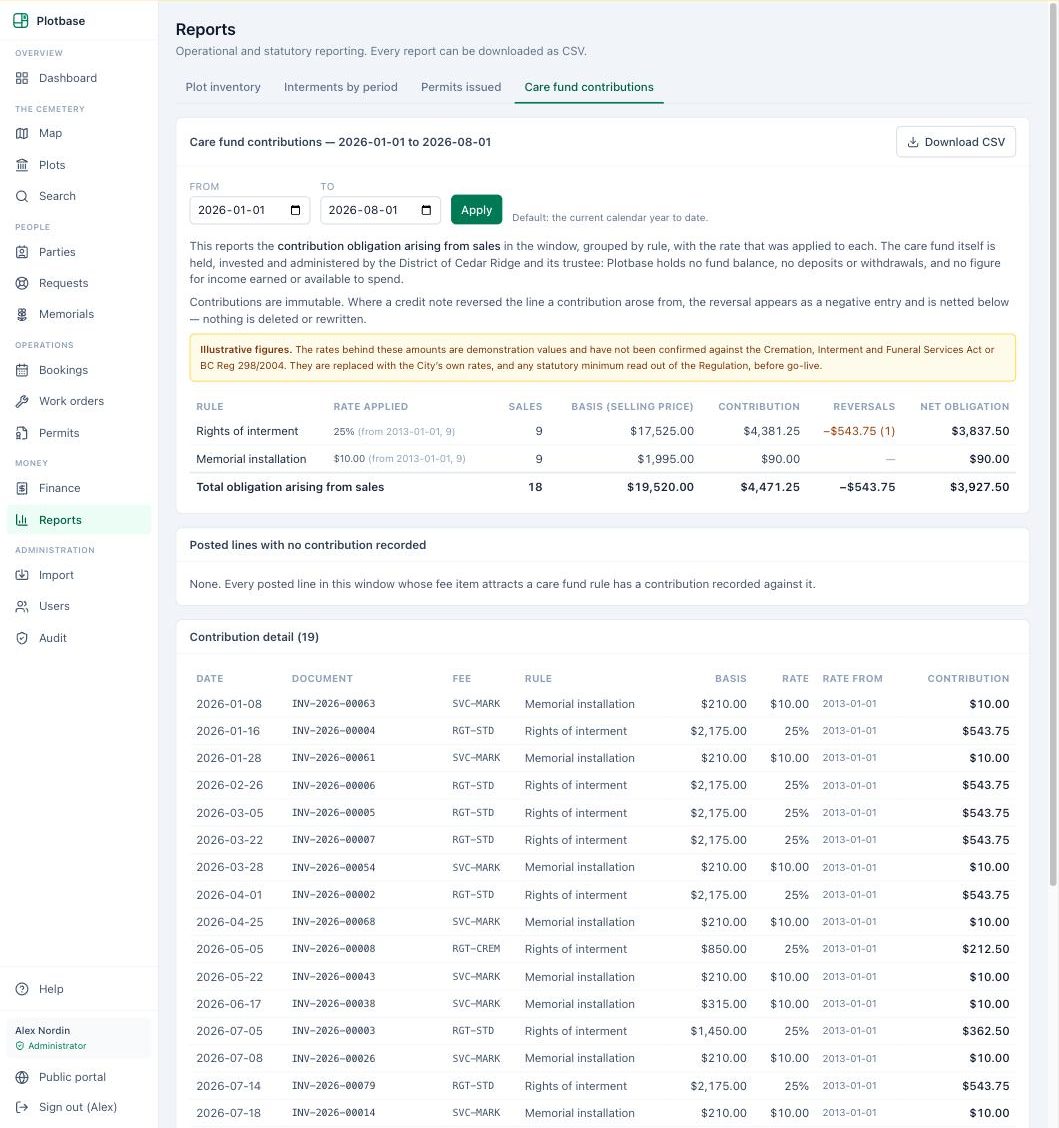The width and height of the screenshot is (1059, 1128).
Task: Click the Alex Nordin user name
Action: [x=42, y=1030]
